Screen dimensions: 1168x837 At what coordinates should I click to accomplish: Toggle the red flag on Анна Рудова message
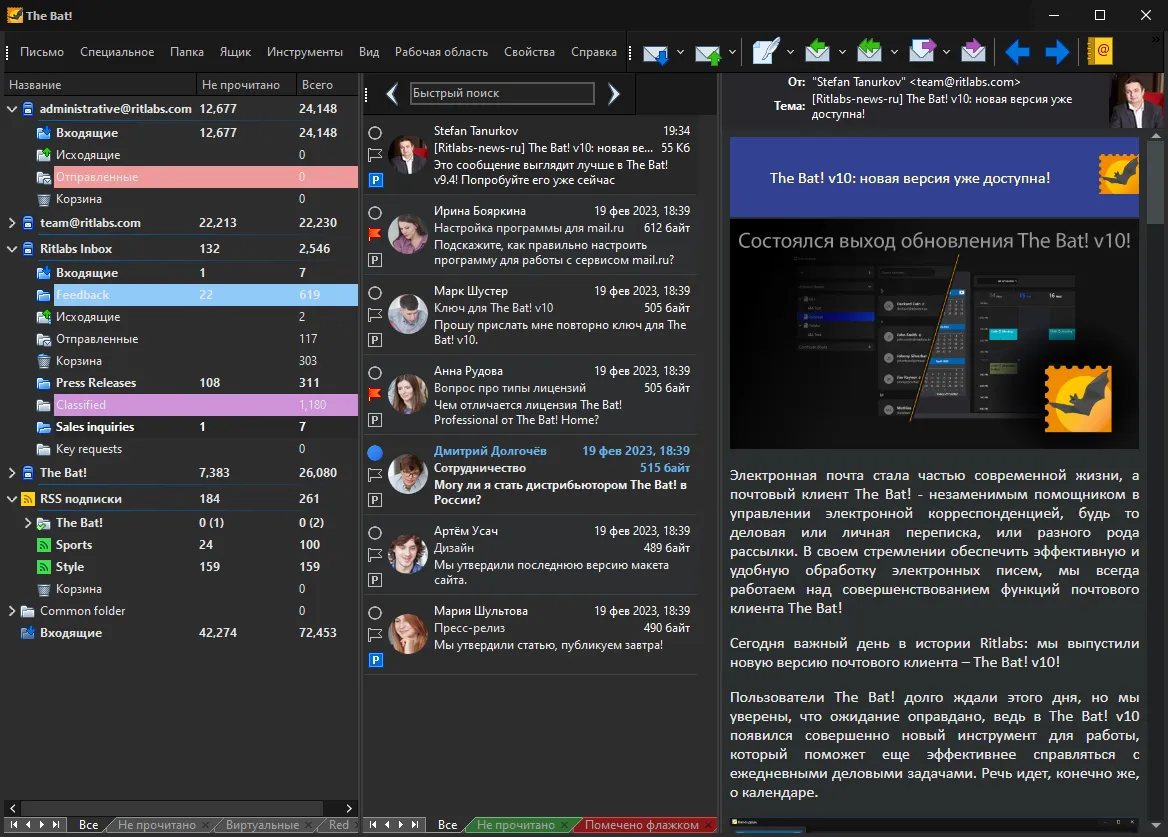tap(375, 394)
